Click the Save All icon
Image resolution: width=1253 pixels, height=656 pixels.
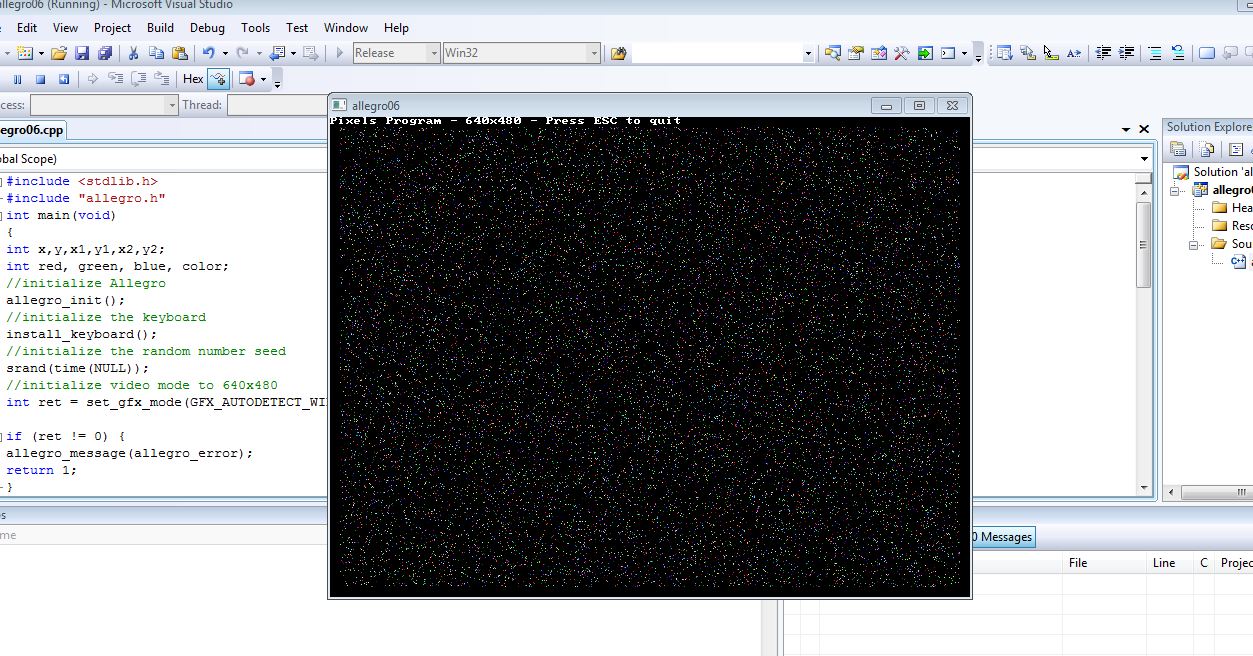tap(105, 52)
